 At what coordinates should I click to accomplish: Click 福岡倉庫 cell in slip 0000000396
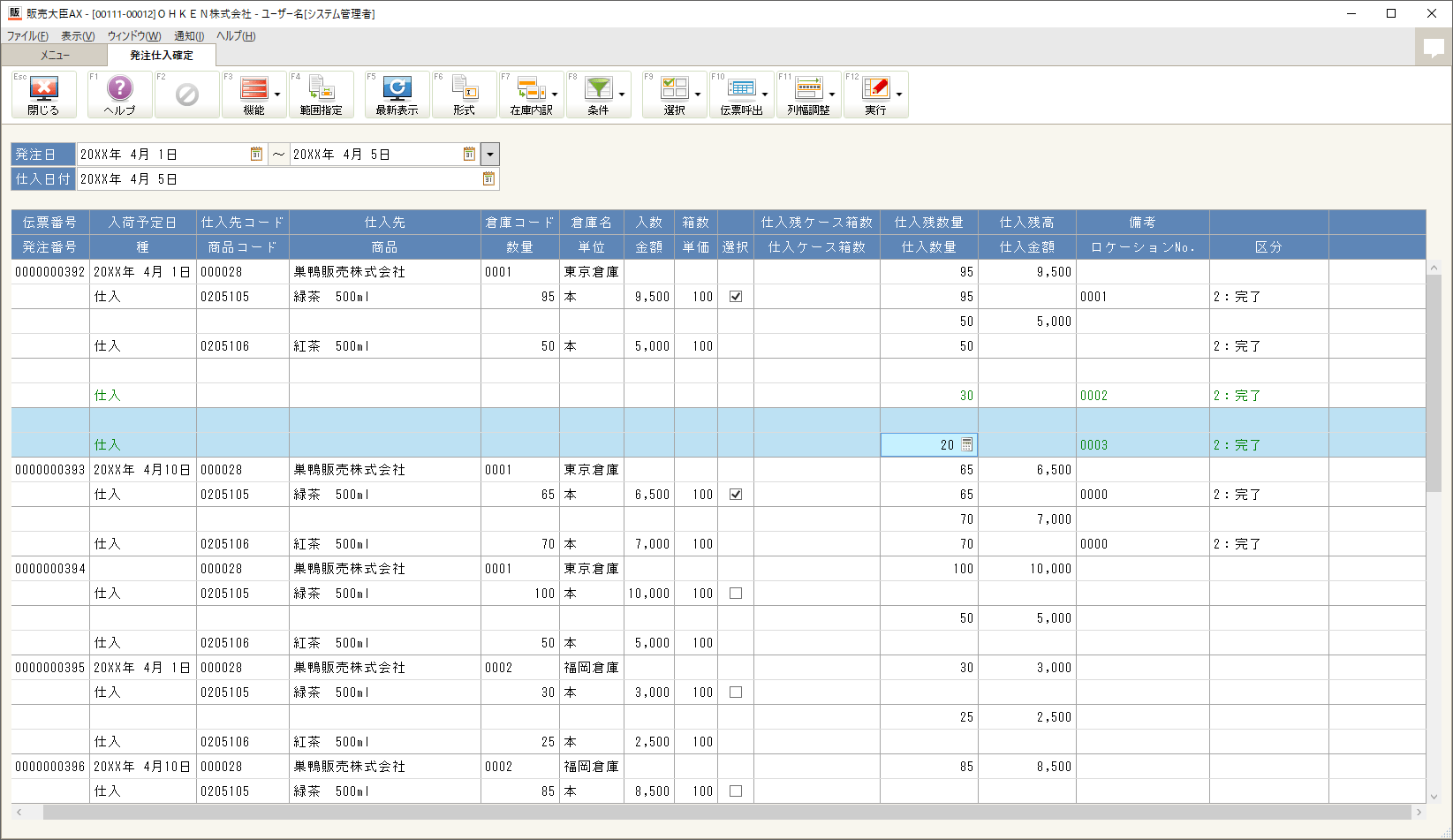[592, 767]
